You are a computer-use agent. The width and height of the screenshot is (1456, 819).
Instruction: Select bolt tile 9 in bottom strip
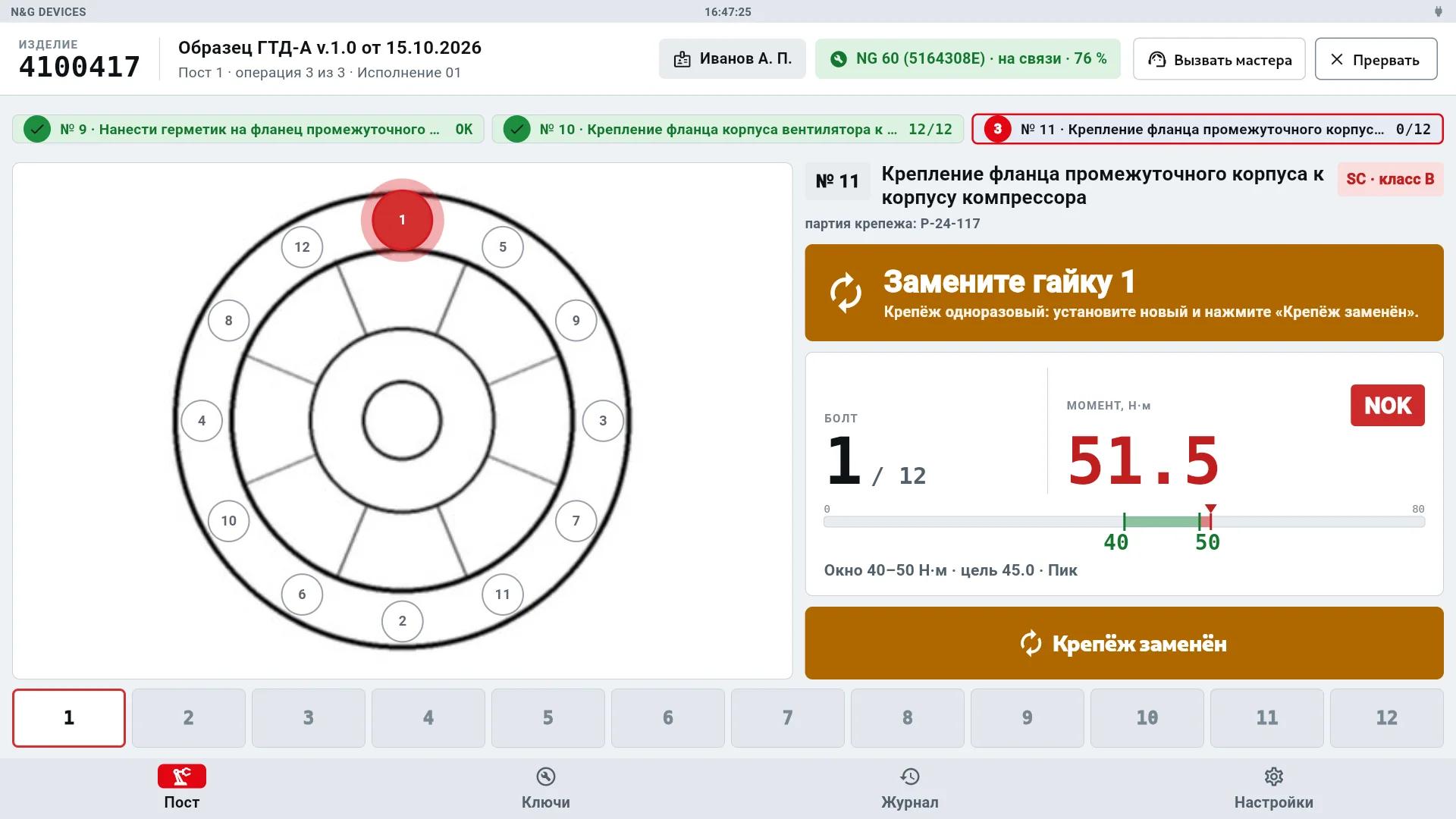point(1028,718)
